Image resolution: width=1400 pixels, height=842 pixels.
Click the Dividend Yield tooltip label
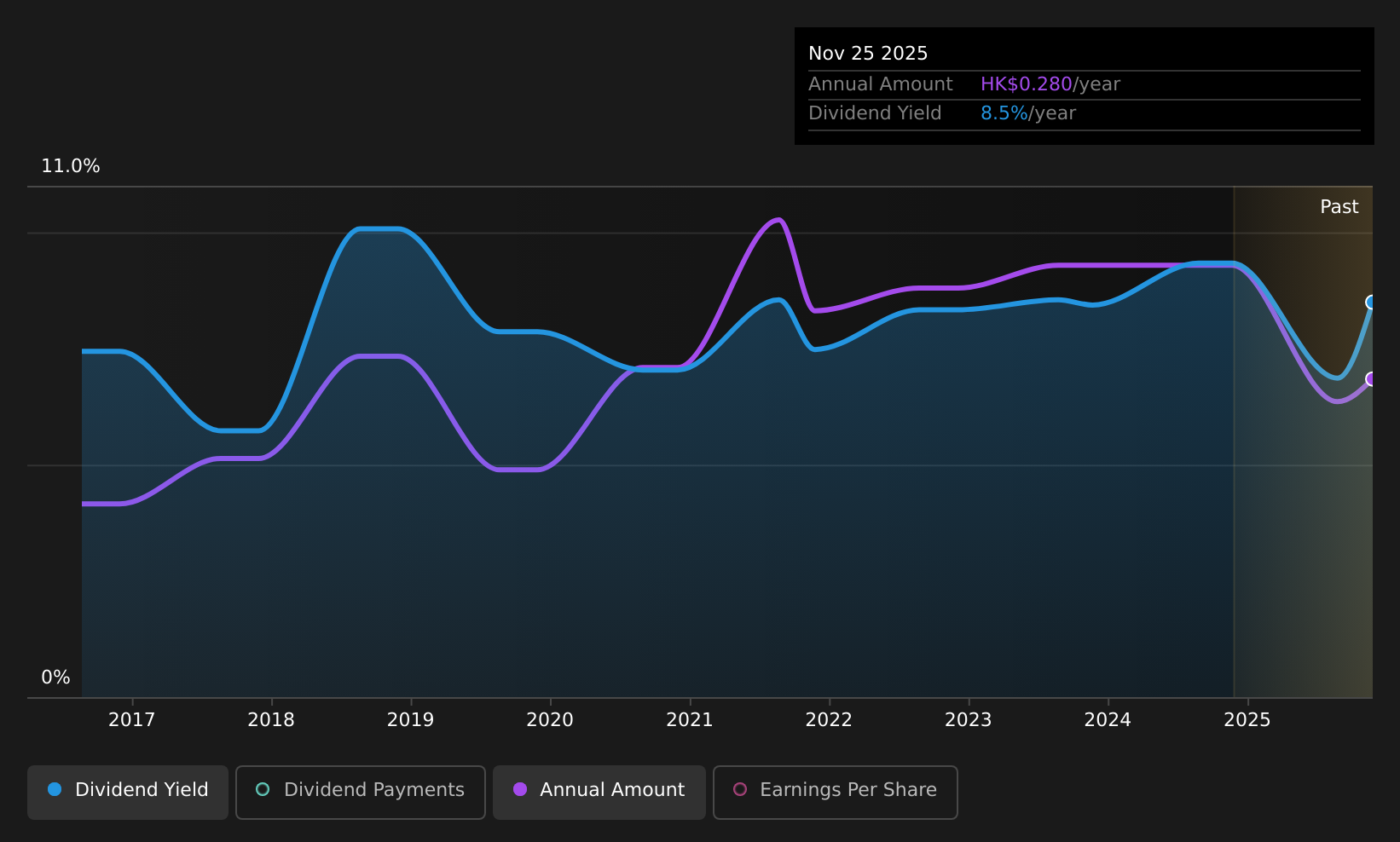point(875,113)
